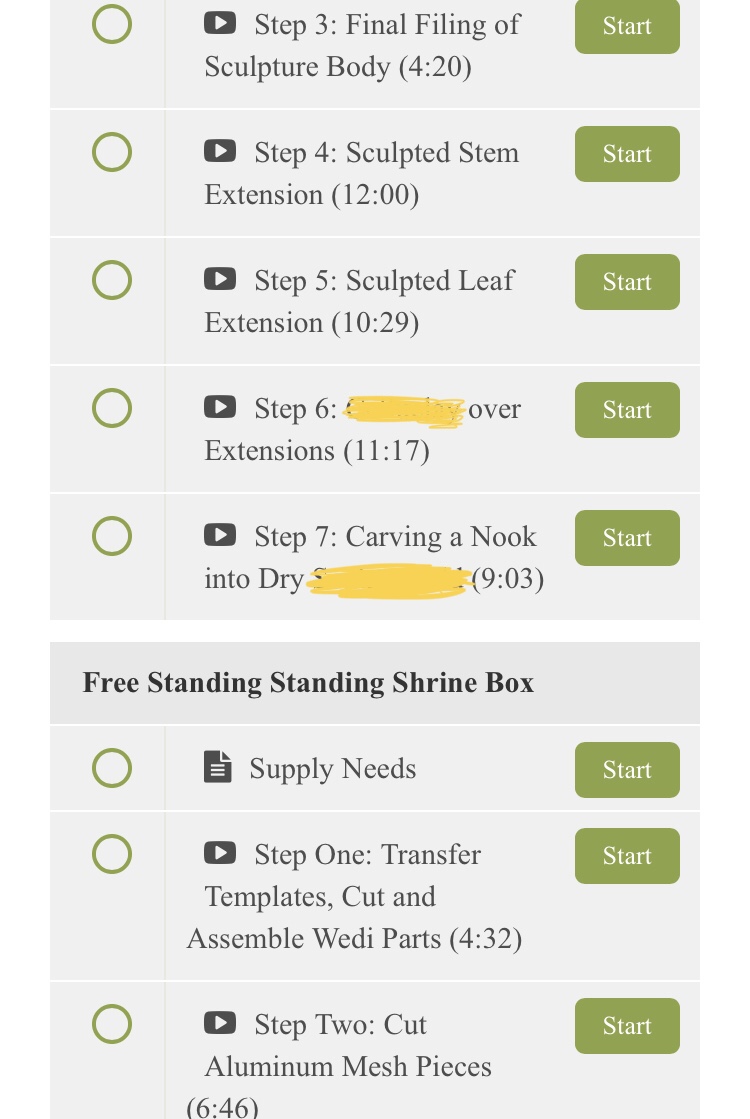The width and height of the screenshot is (750, 1119).
Task: Start Step 4 Sculpted Stem Extension lesson
Action: pos(627,154)
